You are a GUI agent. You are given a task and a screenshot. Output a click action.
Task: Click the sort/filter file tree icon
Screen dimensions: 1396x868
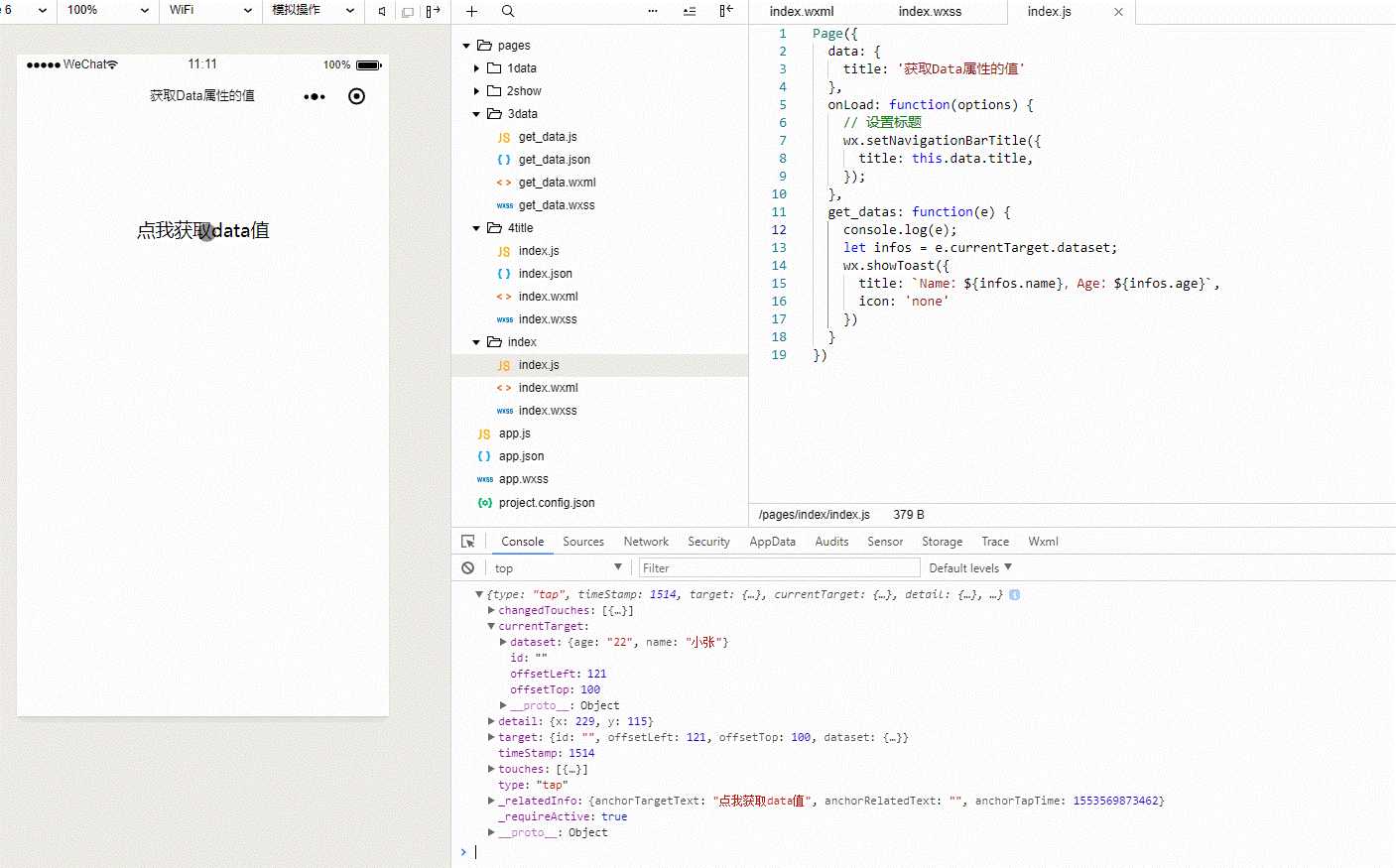coord(690,11)
